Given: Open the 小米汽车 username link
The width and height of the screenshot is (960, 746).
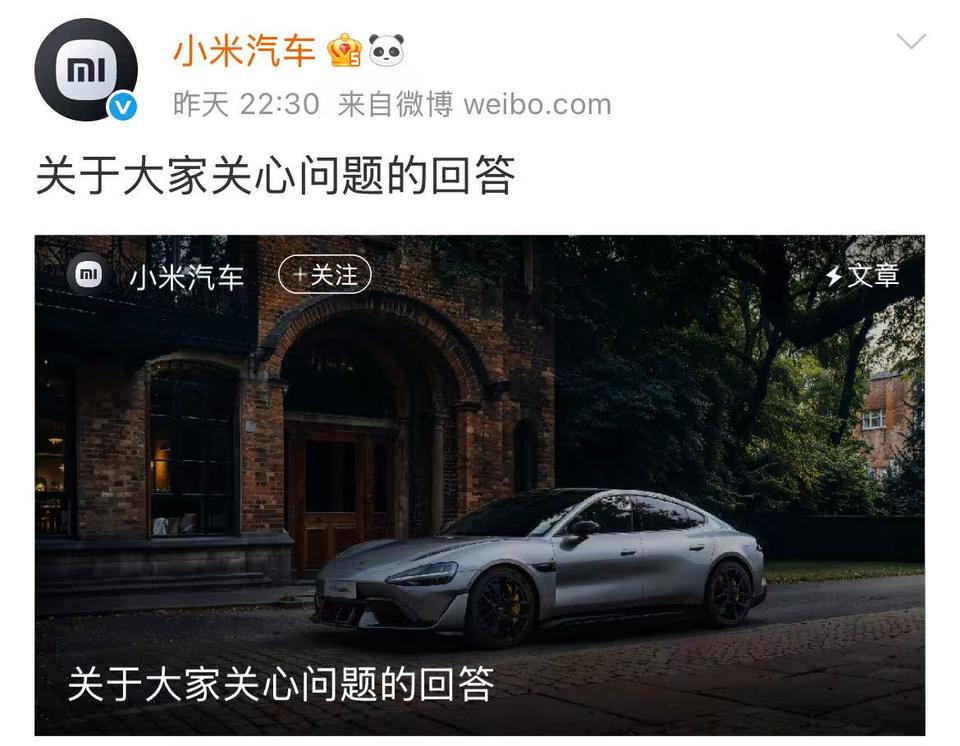Looking at the screenshot, I should 244,50.
